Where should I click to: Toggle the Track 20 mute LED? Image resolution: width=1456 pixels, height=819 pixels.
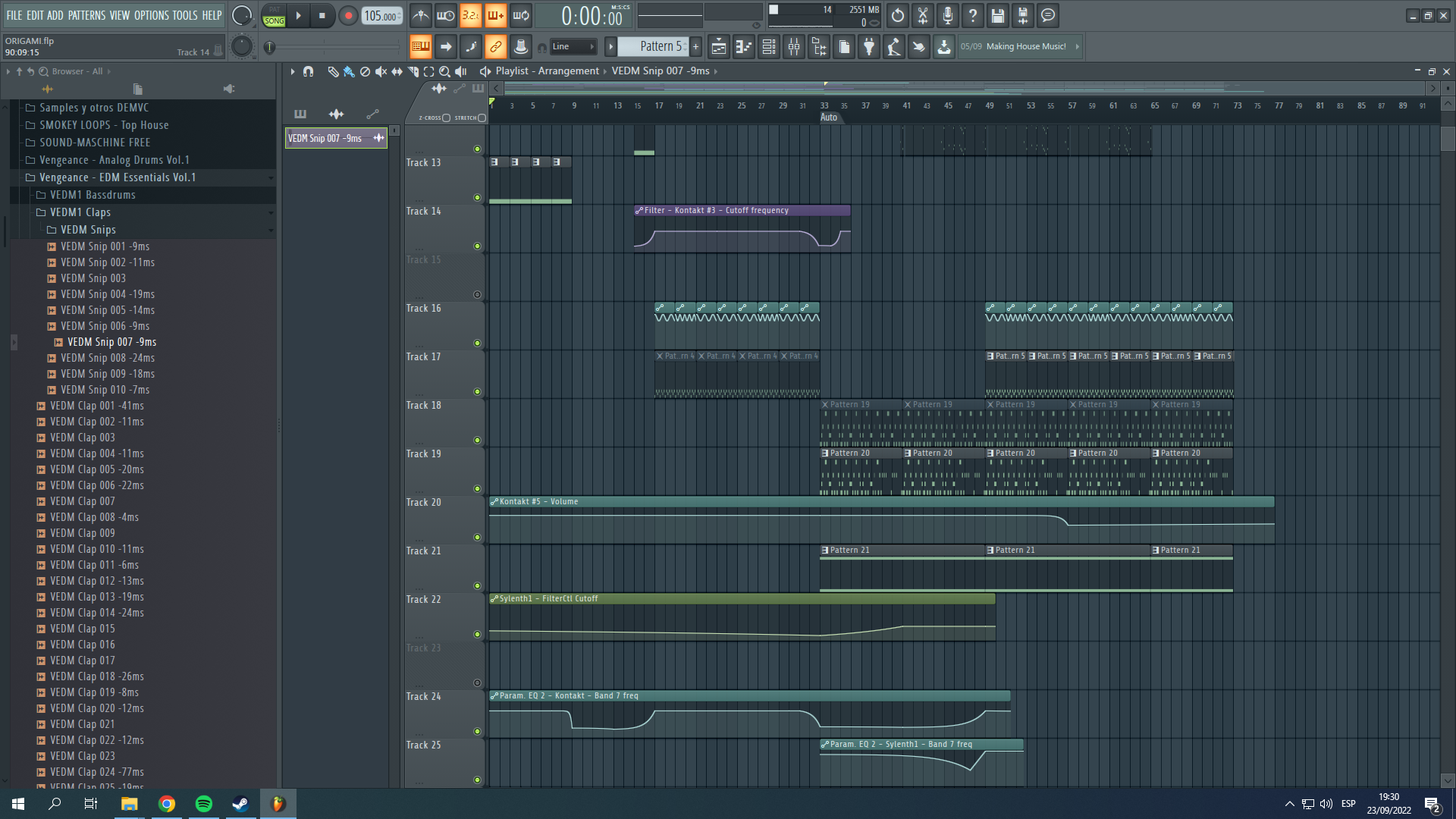(x=477, y=537)
